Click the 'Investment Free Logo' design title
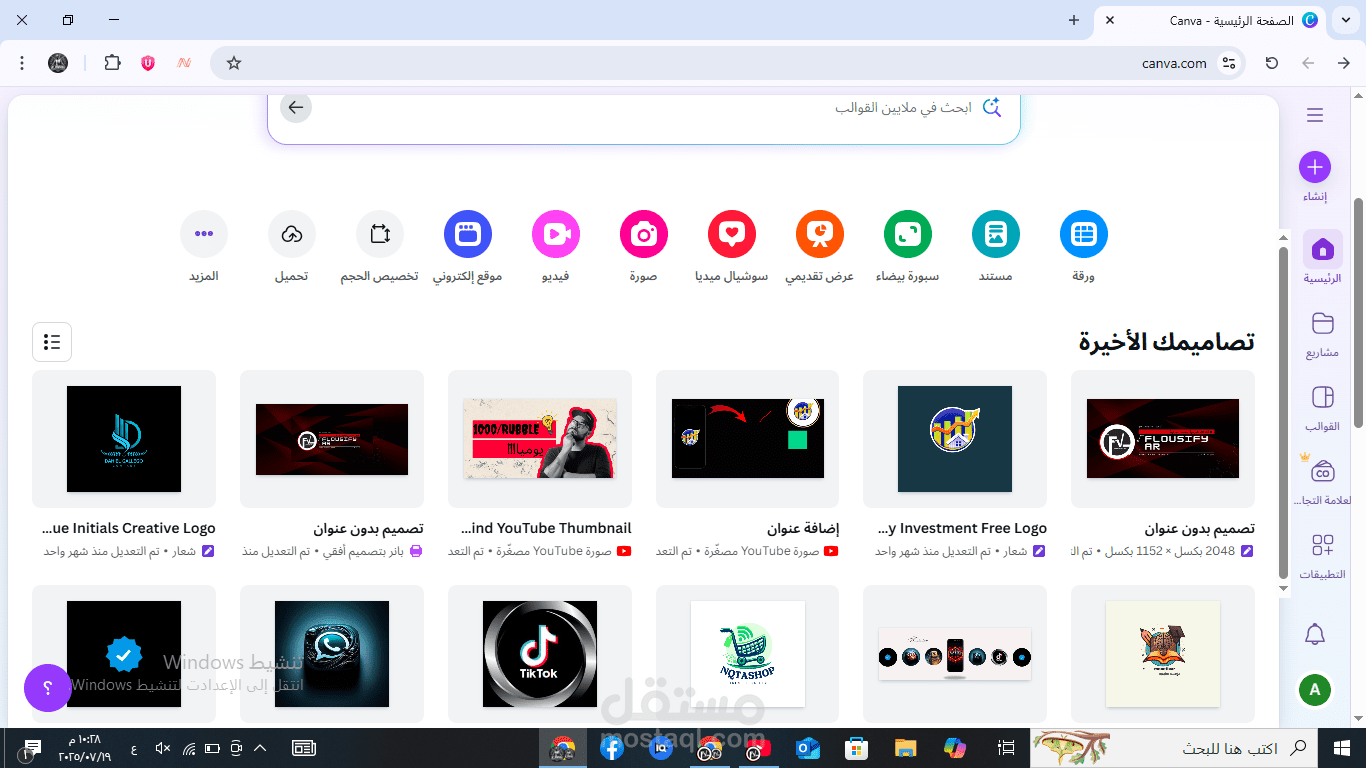Viewport: 1366px width, 768px height. pos(962,528)
